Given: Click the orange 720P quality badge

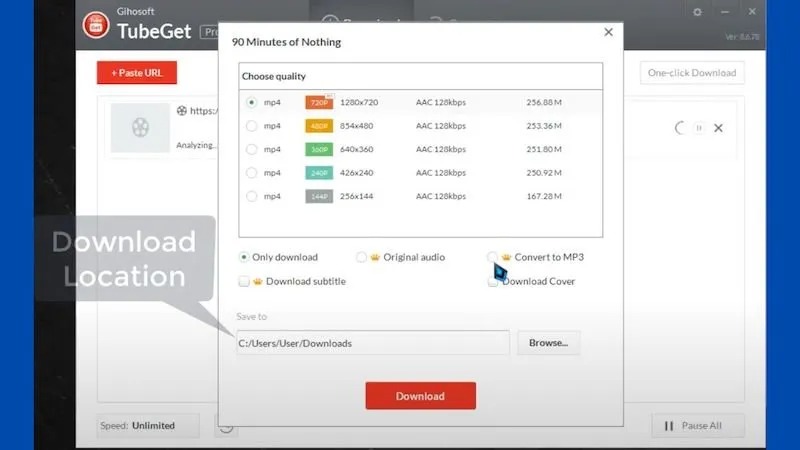Looking at the screenshot, I should [318, 102].
